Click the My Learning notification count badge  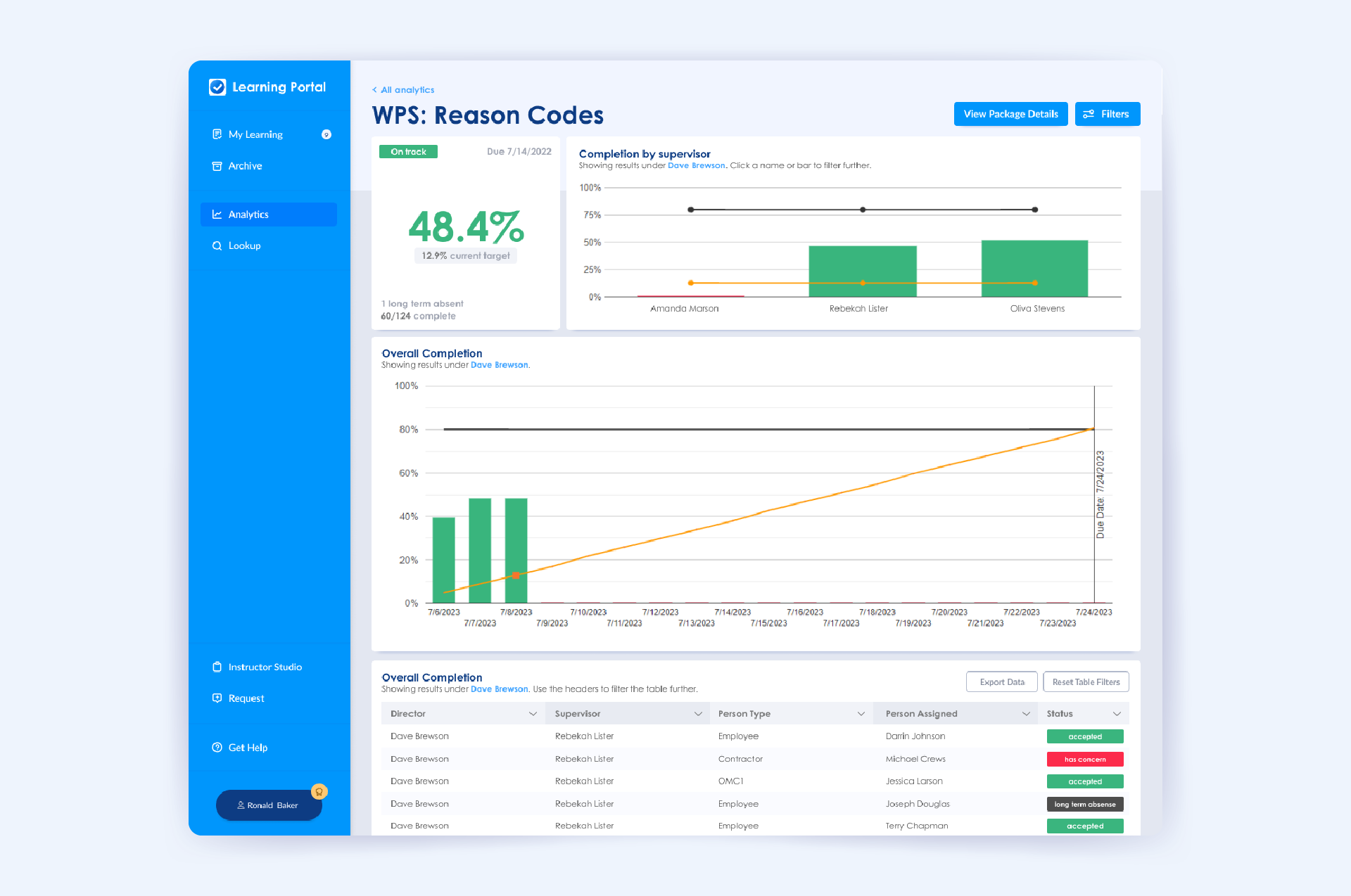326,134
